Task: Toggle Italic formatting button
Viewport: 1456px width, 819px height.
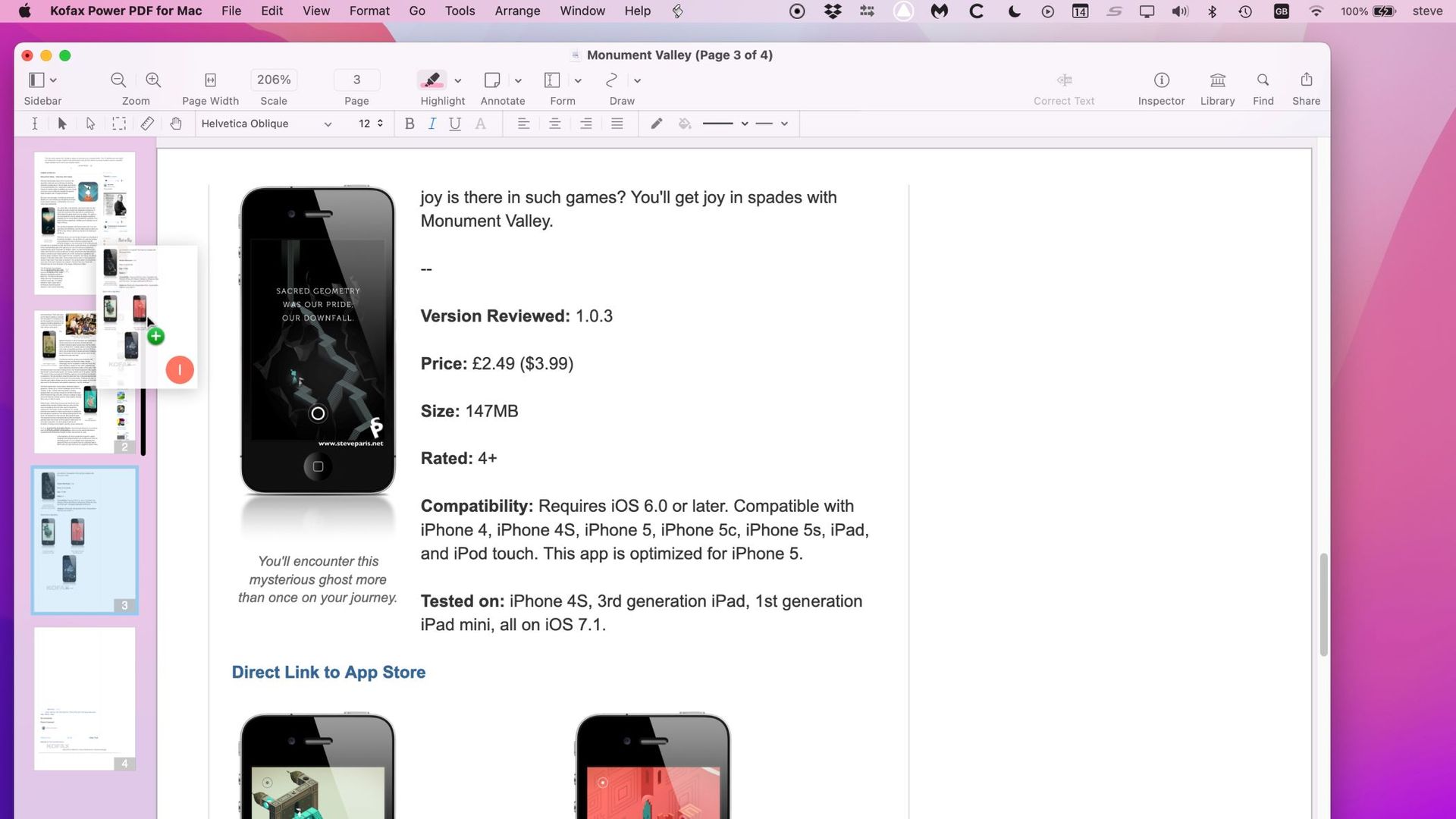Action: [x=432, y=124]
